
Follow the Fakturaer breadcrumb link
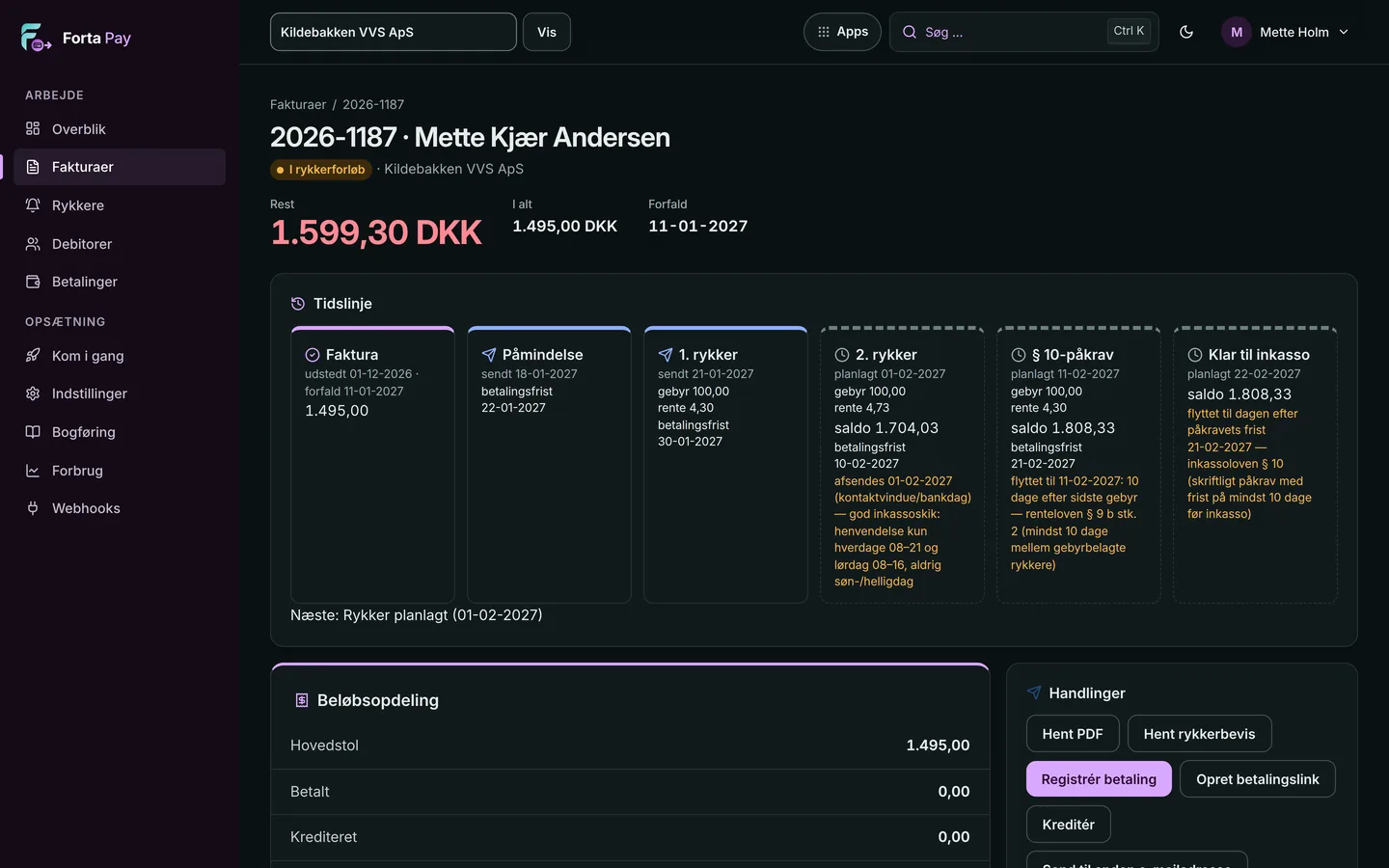(x=298, y=104)
